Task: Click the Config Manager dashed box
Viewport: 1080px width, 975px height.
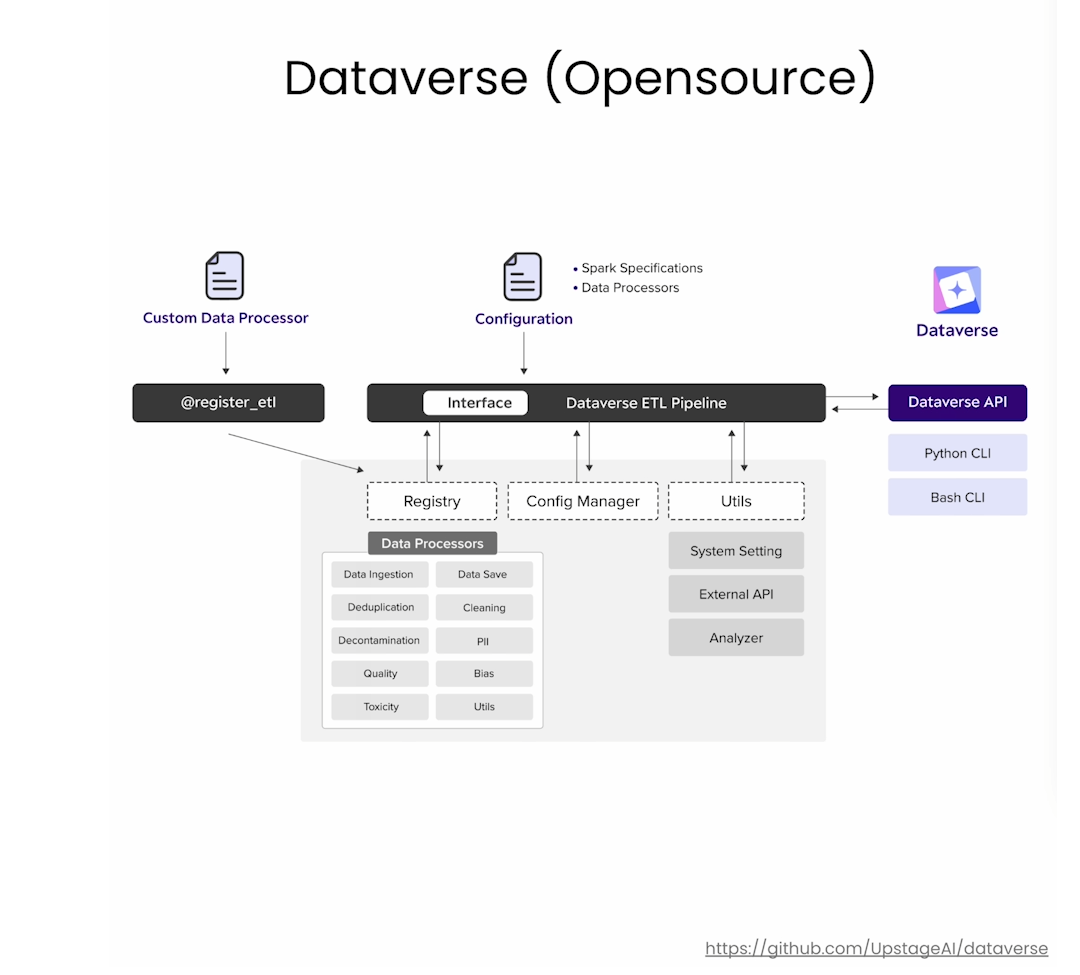Action: (583, 501)
